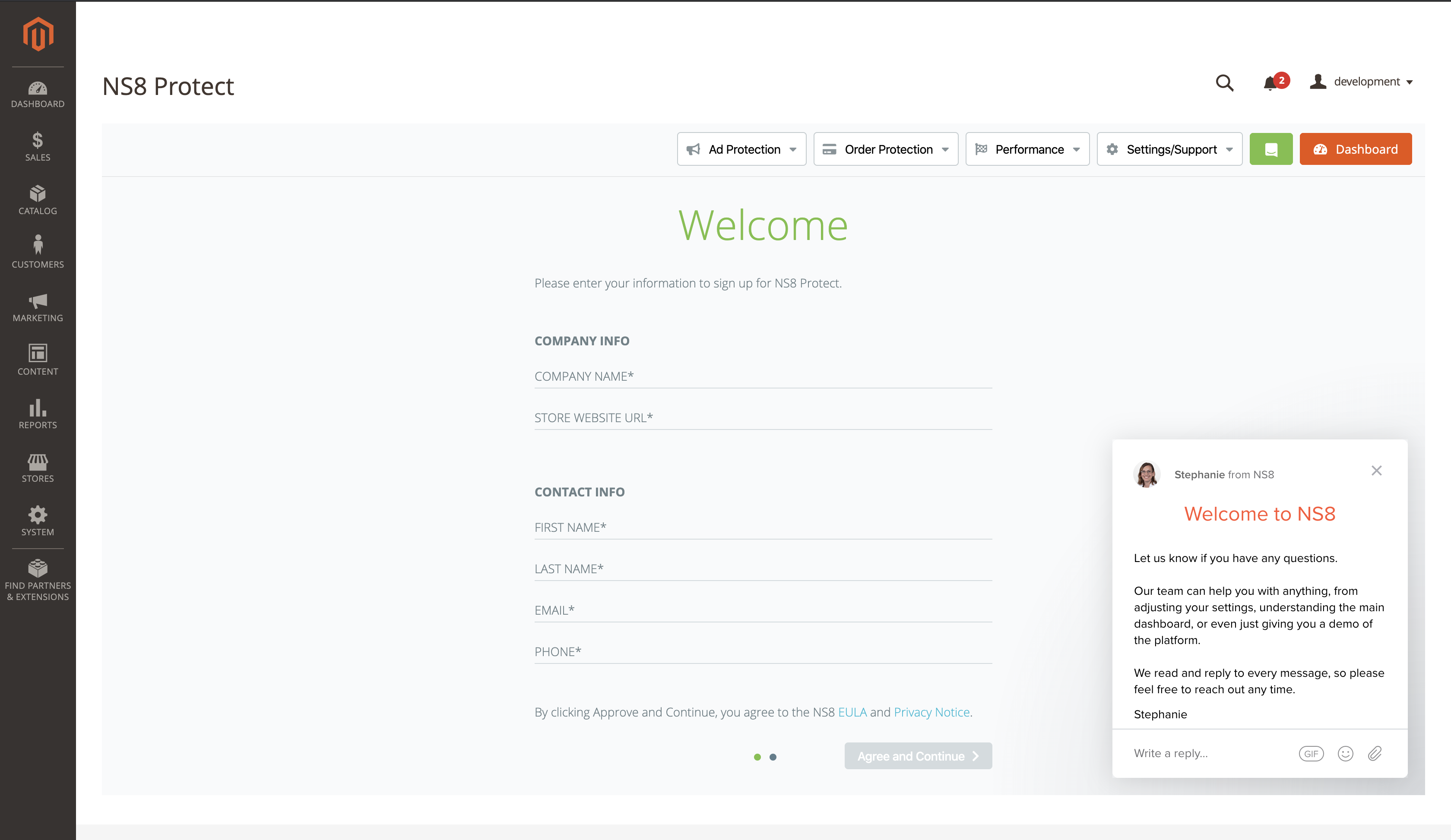Select the green first-step dot

tap(757, 757)
